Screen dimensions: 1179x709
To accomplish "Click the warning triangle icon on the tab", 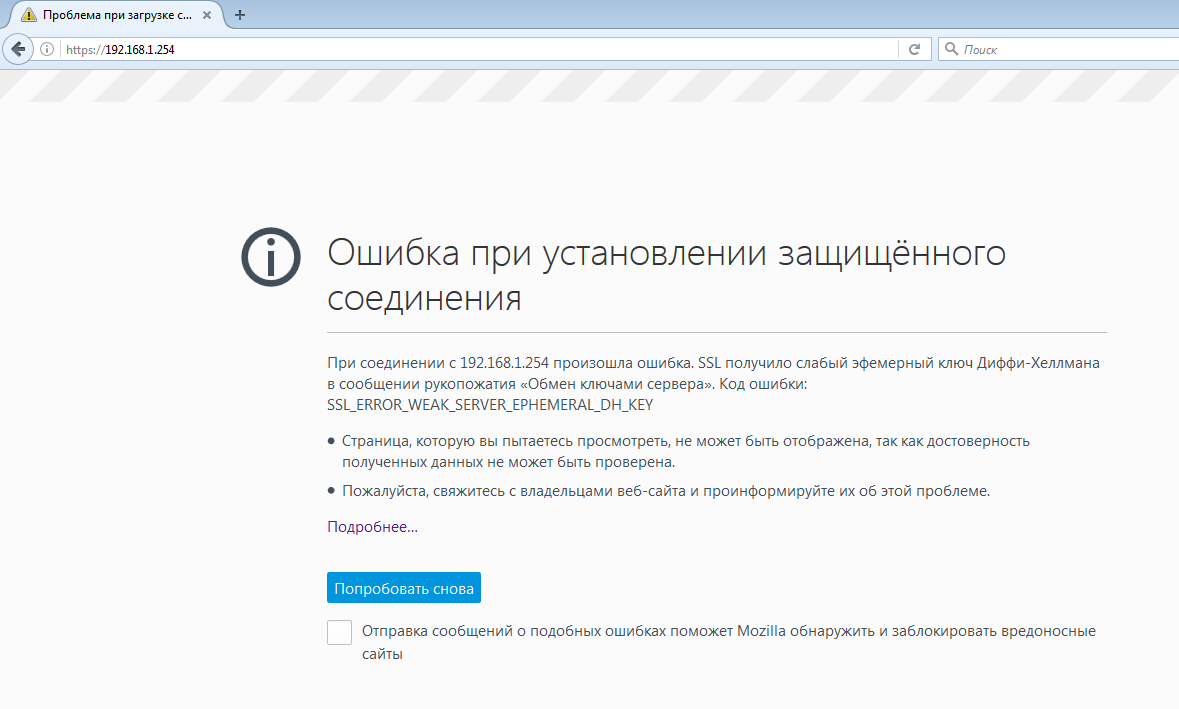I will (28, 15).
